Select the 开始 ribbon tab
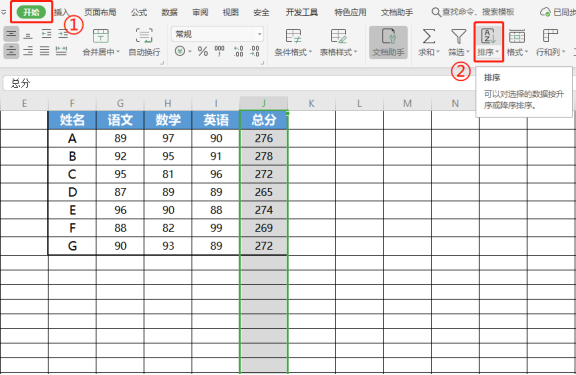 click(31, 12)
